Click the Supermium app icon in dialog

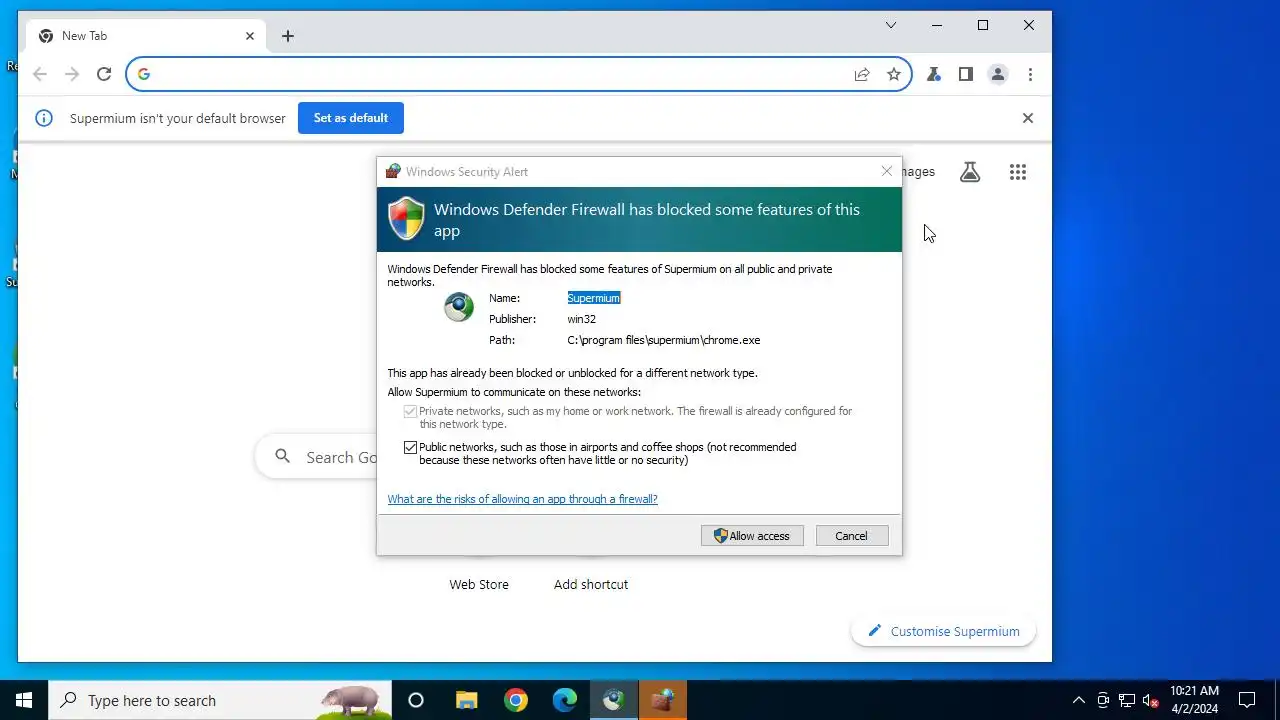pos(459,307)
